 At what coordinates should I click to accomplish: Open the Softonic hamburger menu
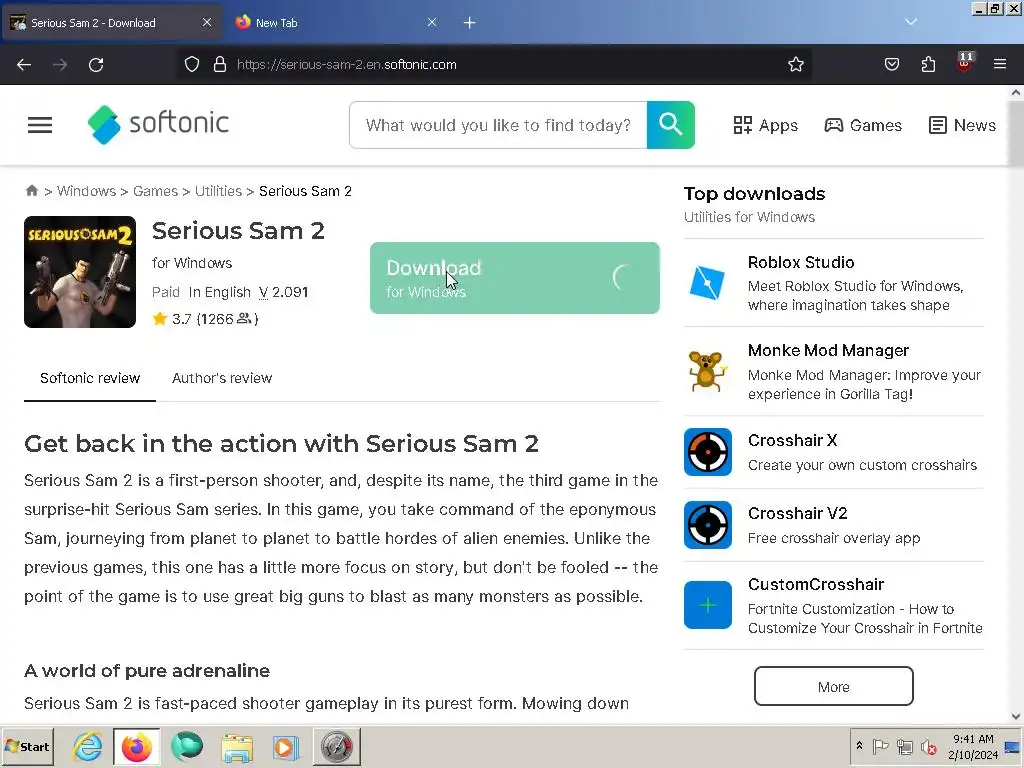click(40, 125)
